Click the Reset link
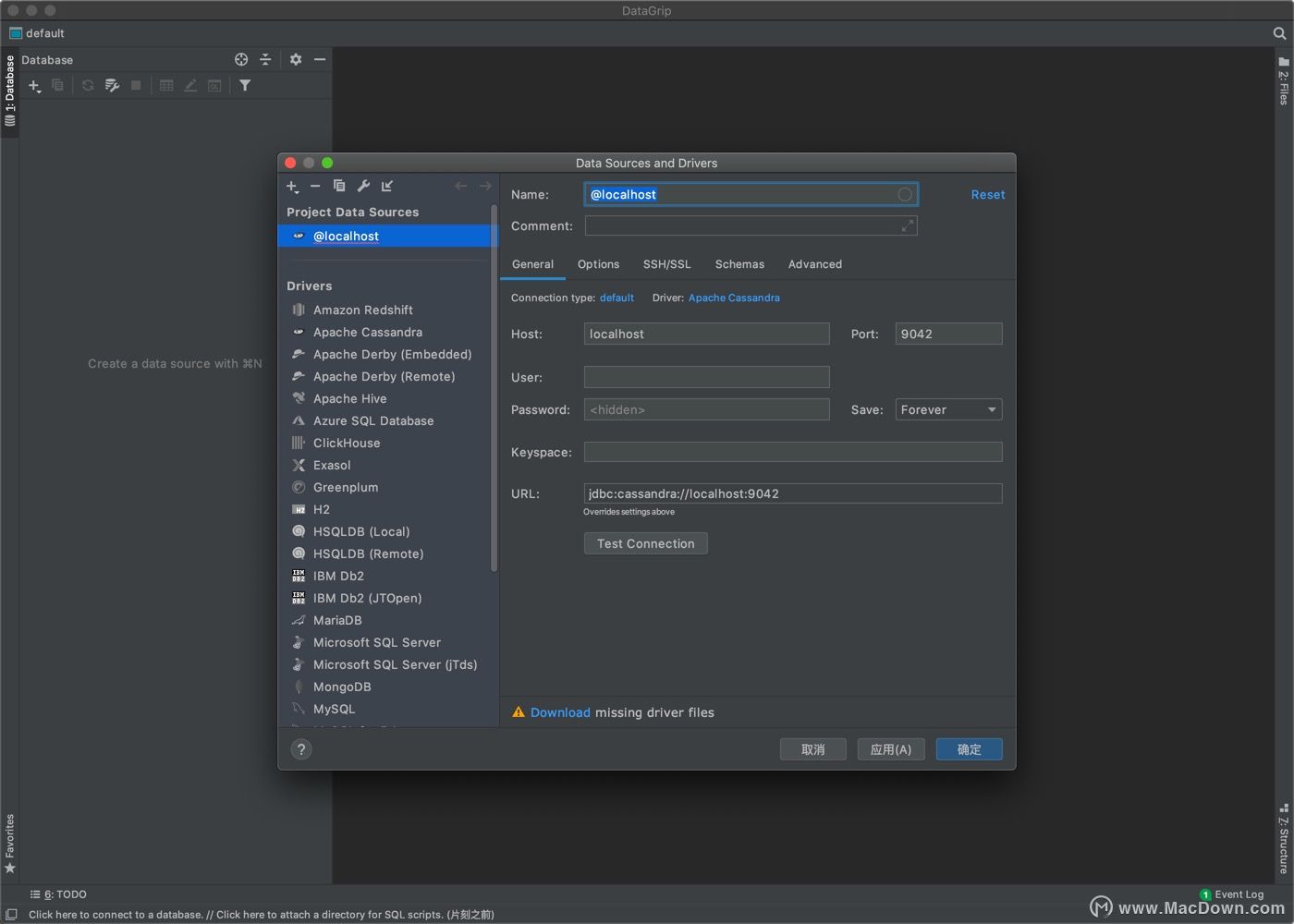 987,195
